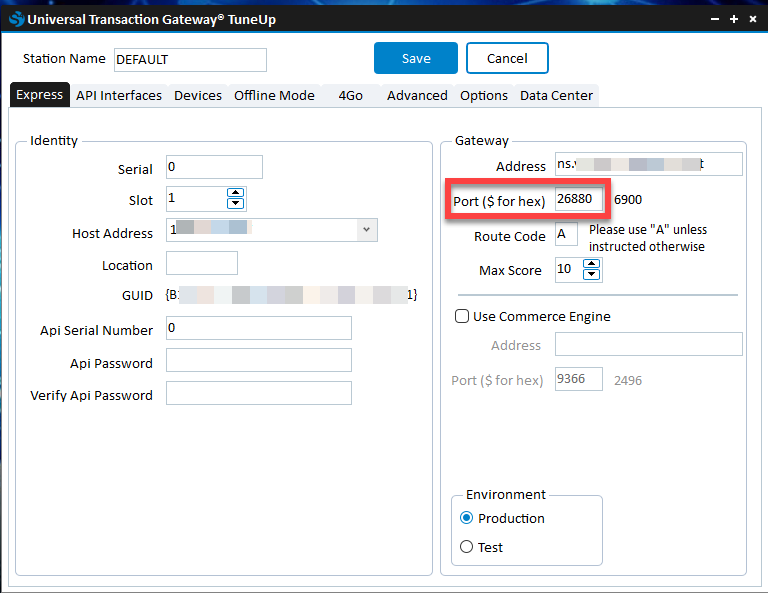Image resolution: width=768 pixels, height=593 pixels.
Task: Select the Production environment radio button
Action: pyautogui.click(x=466, y=518)
